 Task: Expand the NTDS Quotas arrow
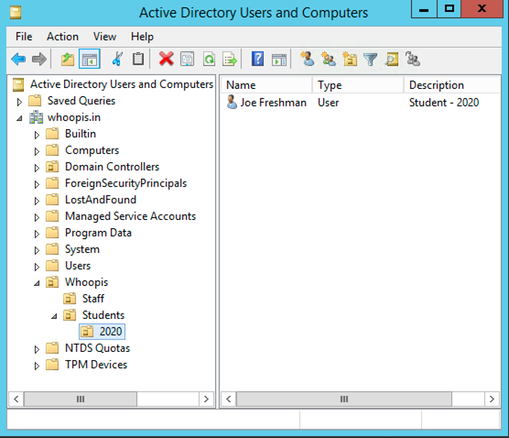[x=37, y=349]
